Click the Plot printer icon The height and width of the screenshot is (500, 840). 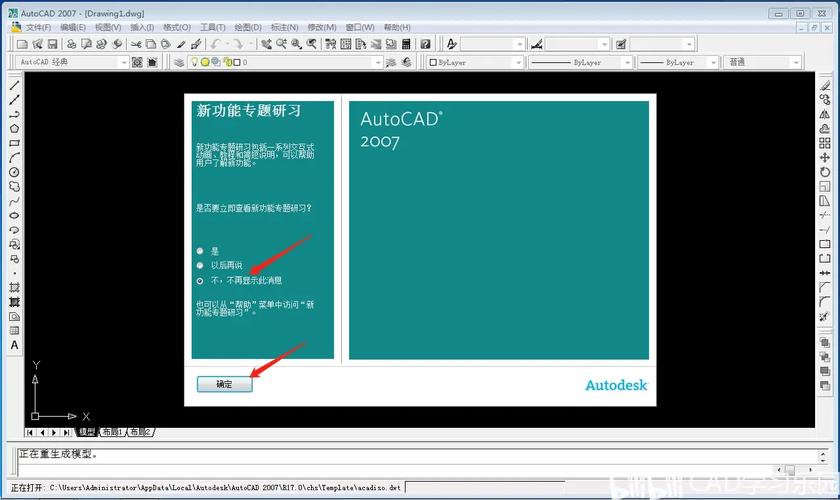coord(71,44)
